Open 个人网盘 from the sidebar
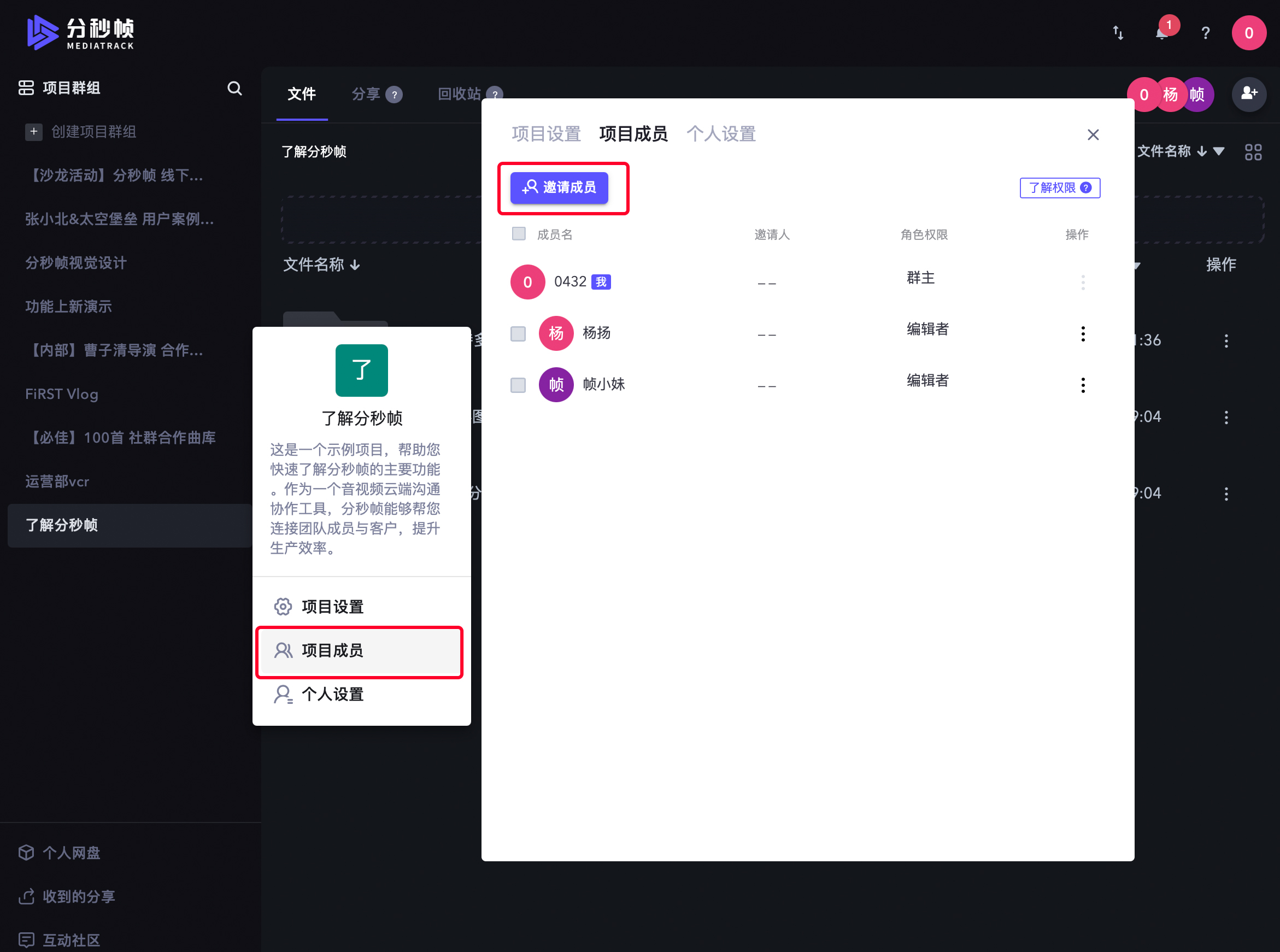The height and width of the screenshot is (952, 1280). point(71,853)
